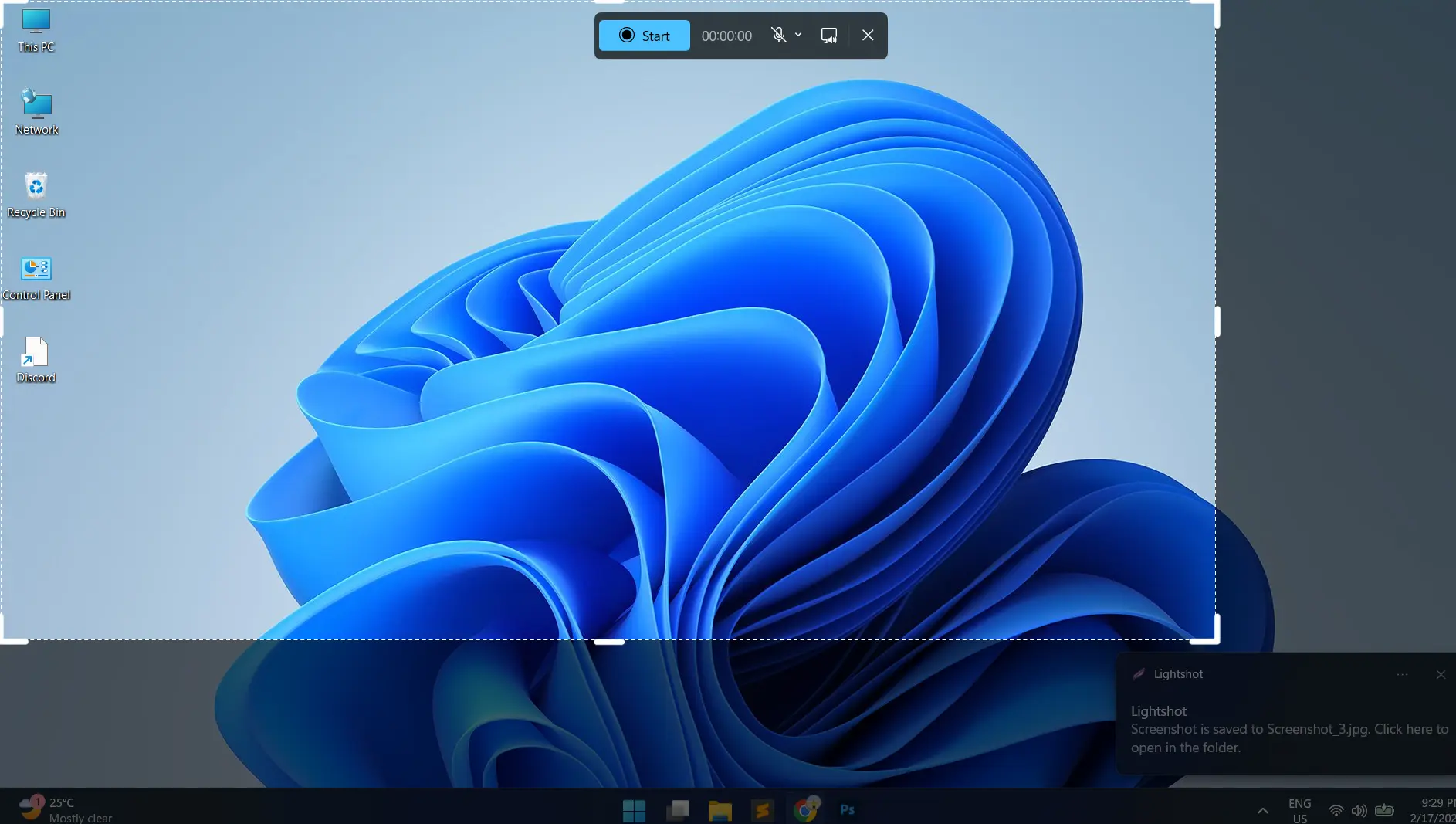
Task: Click the system audio capture icon
Action: 828,35
